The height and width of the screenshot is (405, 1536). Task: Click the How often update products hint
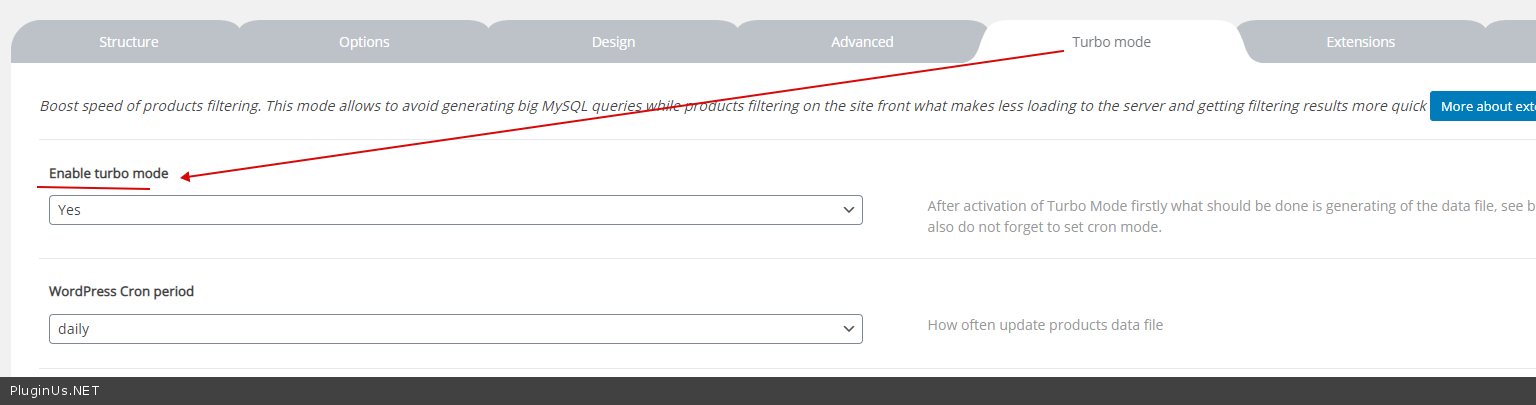coord(1045,325)
